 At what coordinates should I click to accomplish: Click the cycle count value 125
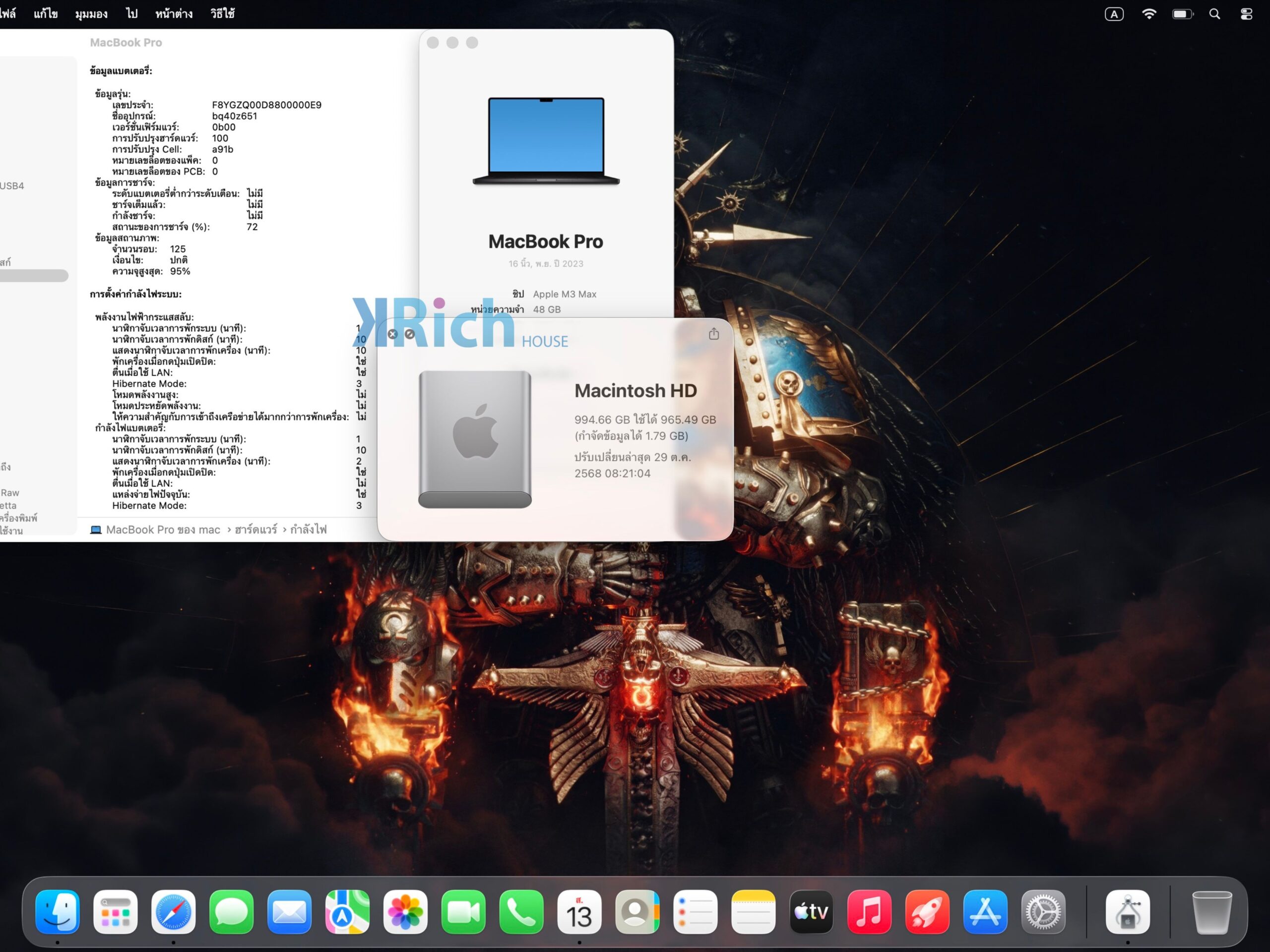click(178, 249)
